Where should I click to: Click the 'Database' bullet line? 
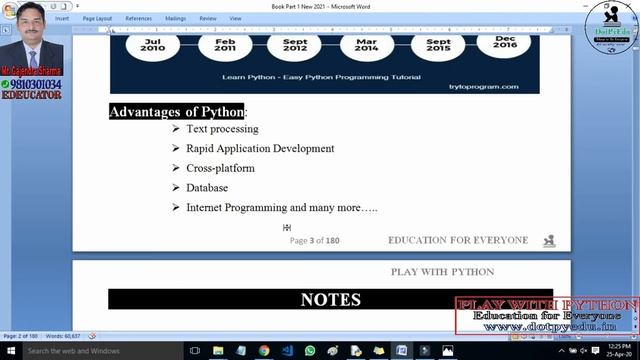[207, 188]
